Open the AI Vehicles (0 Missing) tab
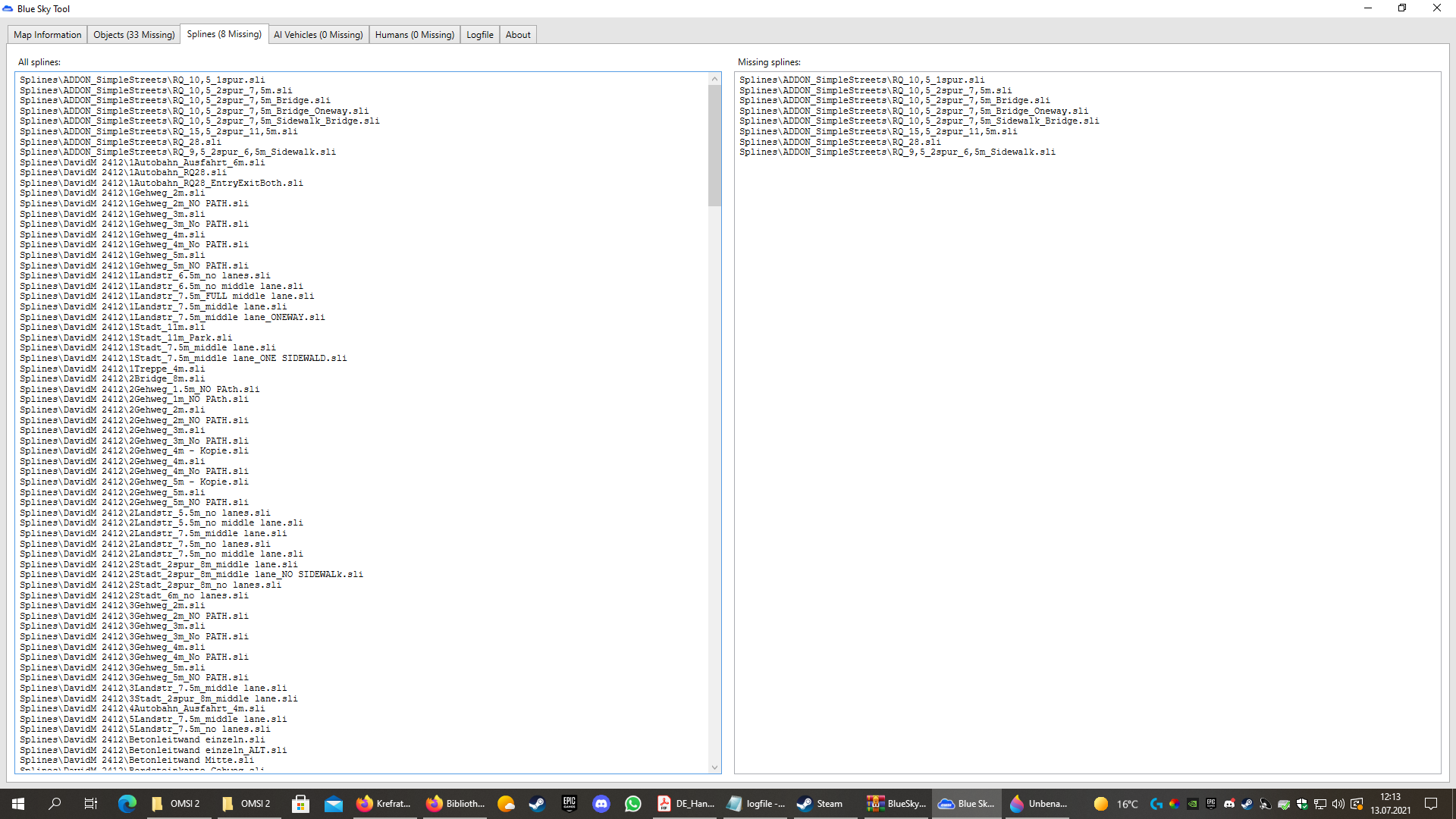 tap(318, 35)
